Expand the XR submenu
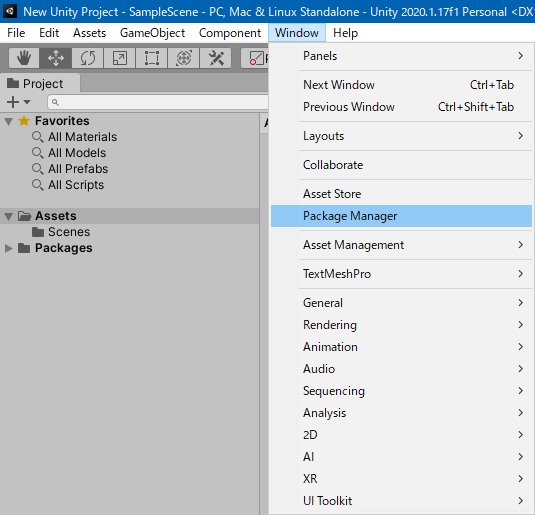 click(x=401, y=479)
